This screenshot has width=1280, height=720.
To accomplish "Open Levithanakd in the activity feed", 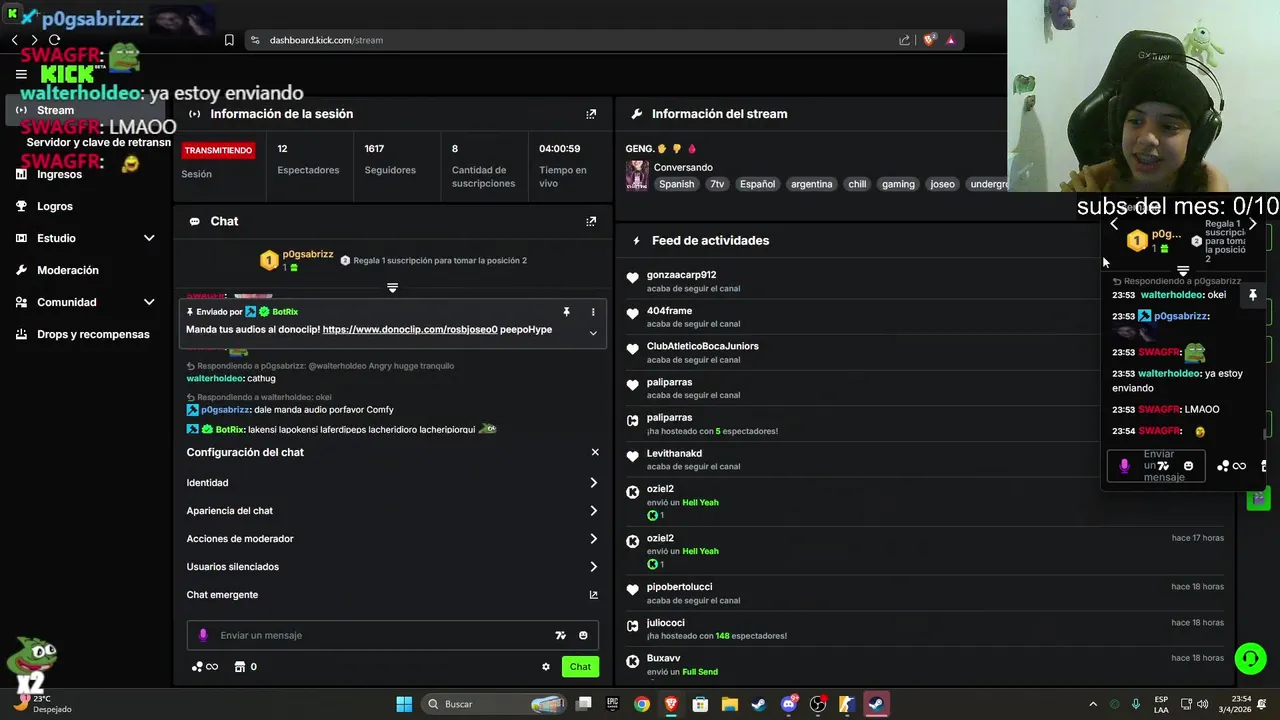I will tap(674, 453).
